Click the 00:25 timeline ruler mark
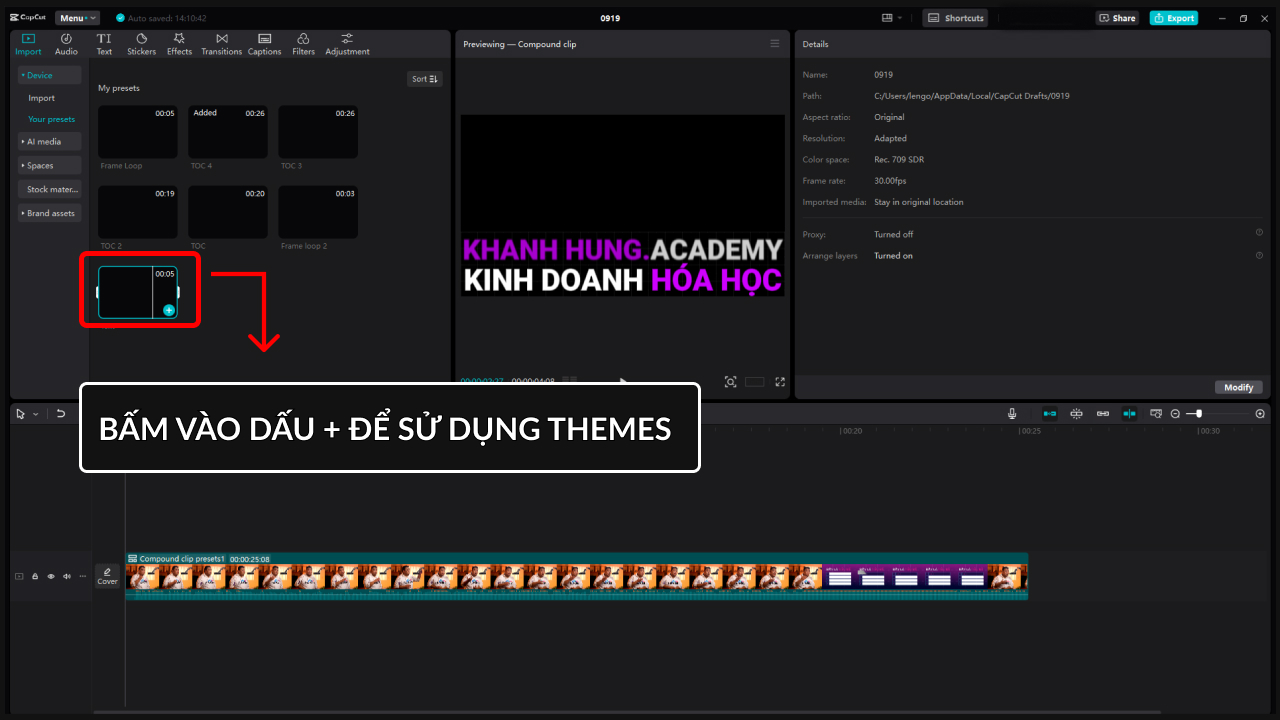The height and width of the screenshot is (720, 1280). coord(1030,431)
